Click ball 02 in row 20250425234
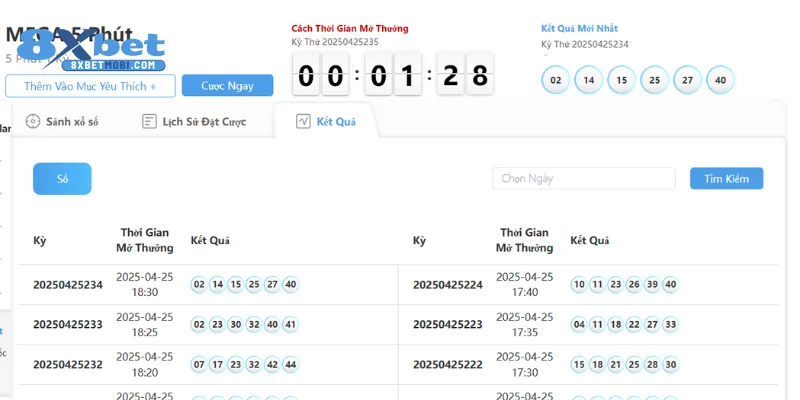Viewport: 800px width, 400px height. point(199,285)
